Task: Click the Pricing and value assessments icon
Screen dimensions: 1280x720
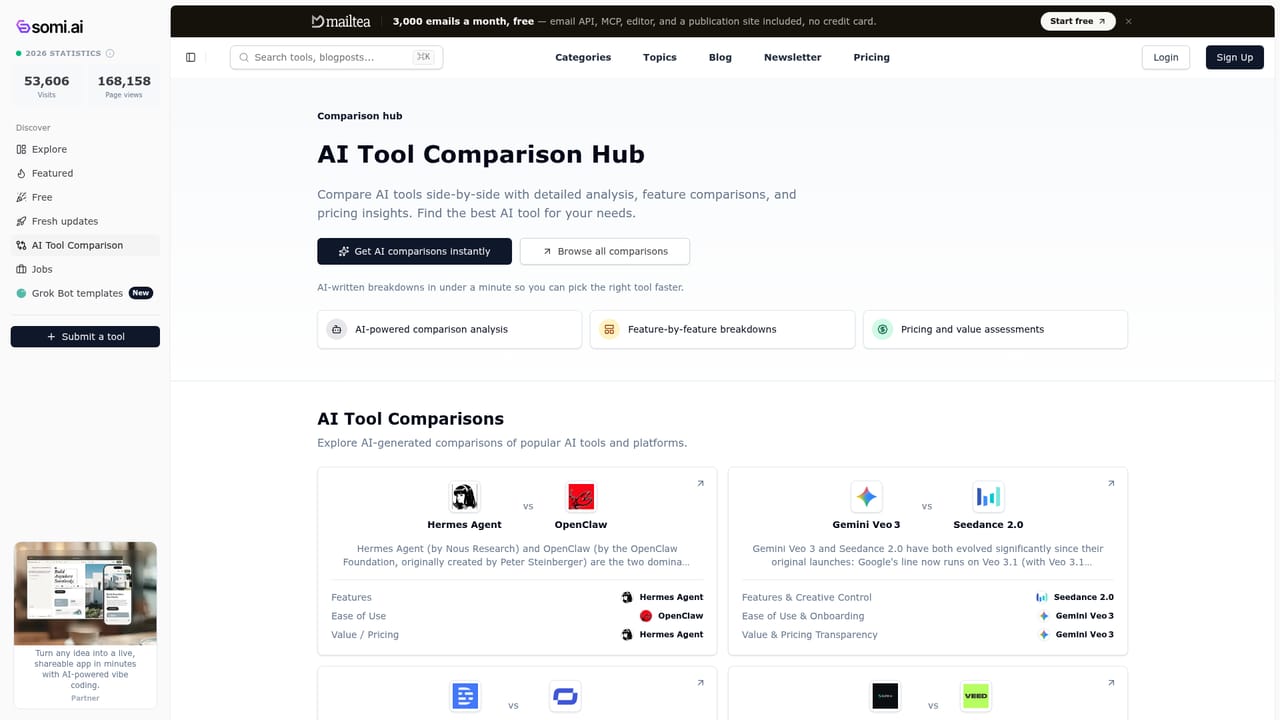Action: pyautogui.click(x=882, y=329)
